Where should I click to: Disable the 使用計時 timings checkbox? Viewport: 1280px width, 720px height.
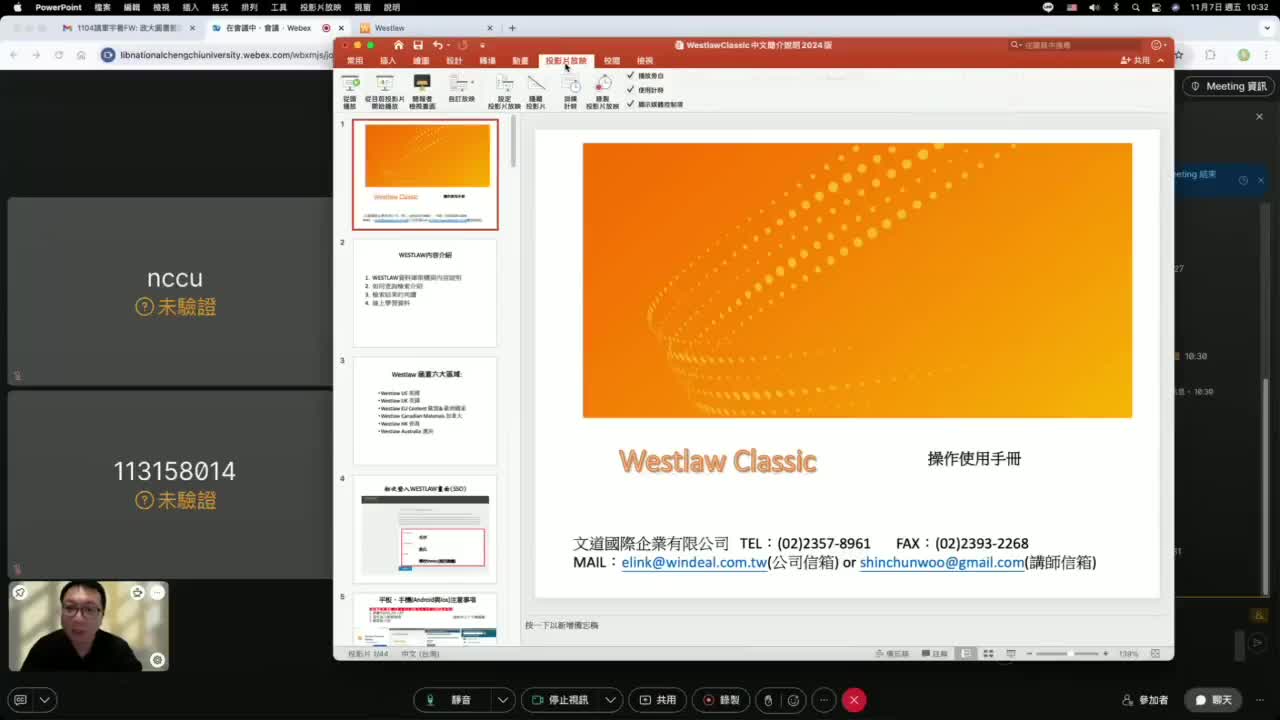632,88
